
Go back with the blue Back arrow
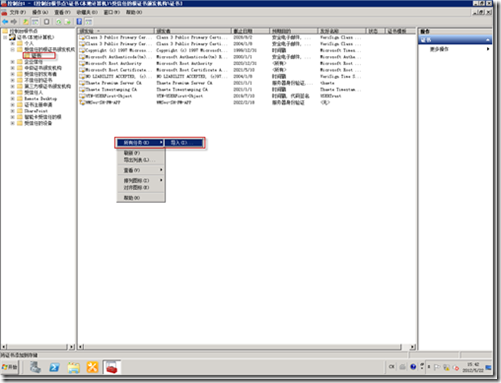point(5,22)
